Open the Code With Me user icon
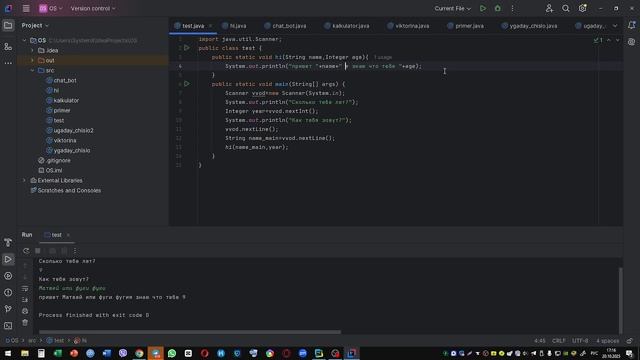 pyautogui.click(x=549, y=8)
